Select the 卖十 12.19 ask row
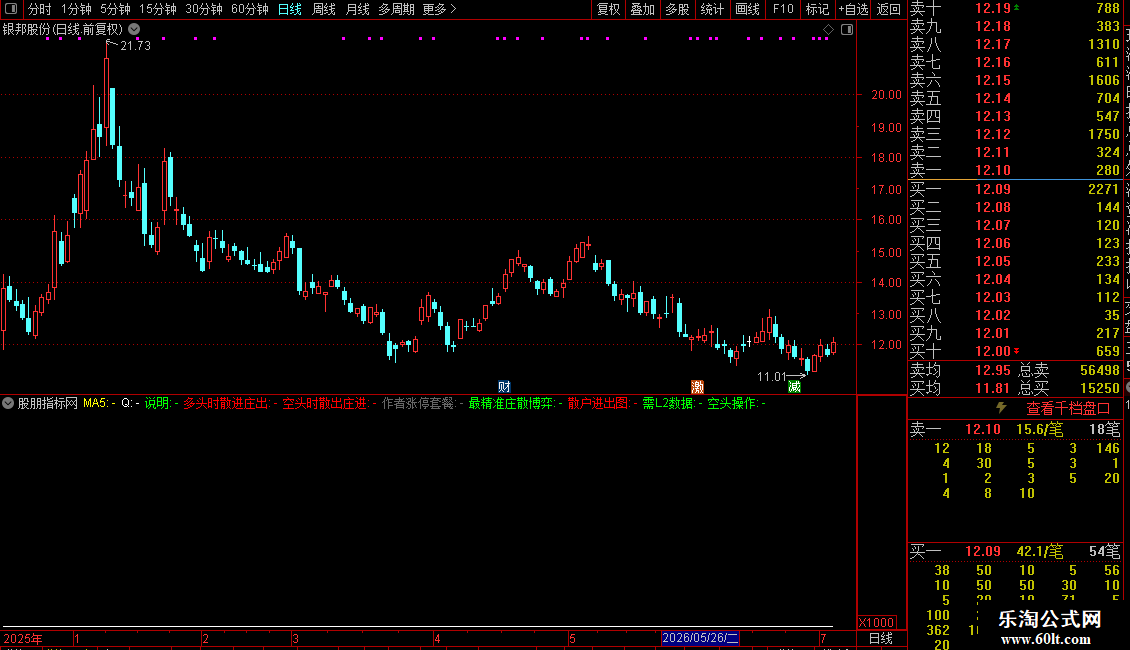This screenshot has width=1130, height=650. [x=1015, y=9]
